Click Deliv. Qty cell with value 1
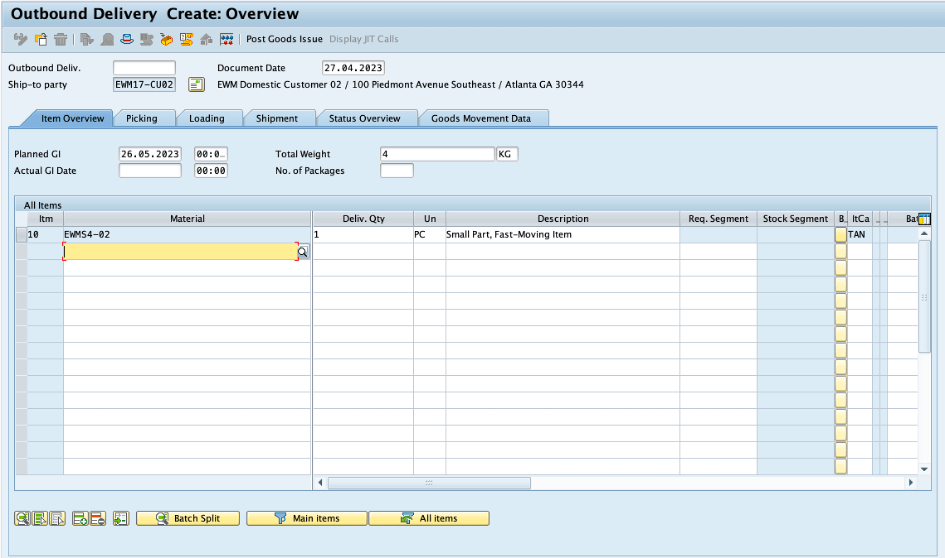Screen dimensions: 945x558 click(363, 234)
